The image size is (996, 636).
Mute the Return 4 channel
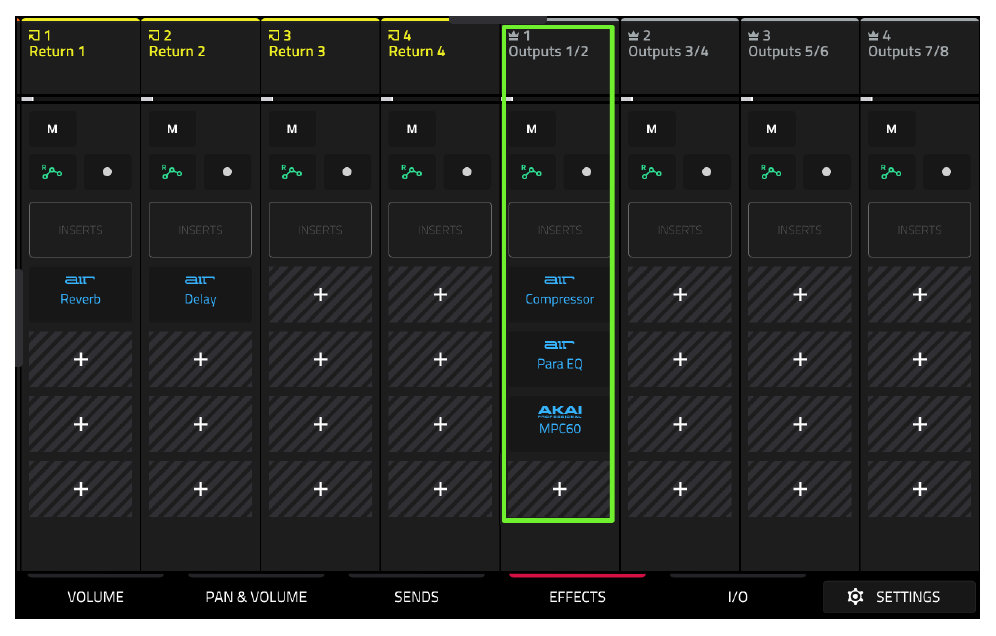coord(412,129)
